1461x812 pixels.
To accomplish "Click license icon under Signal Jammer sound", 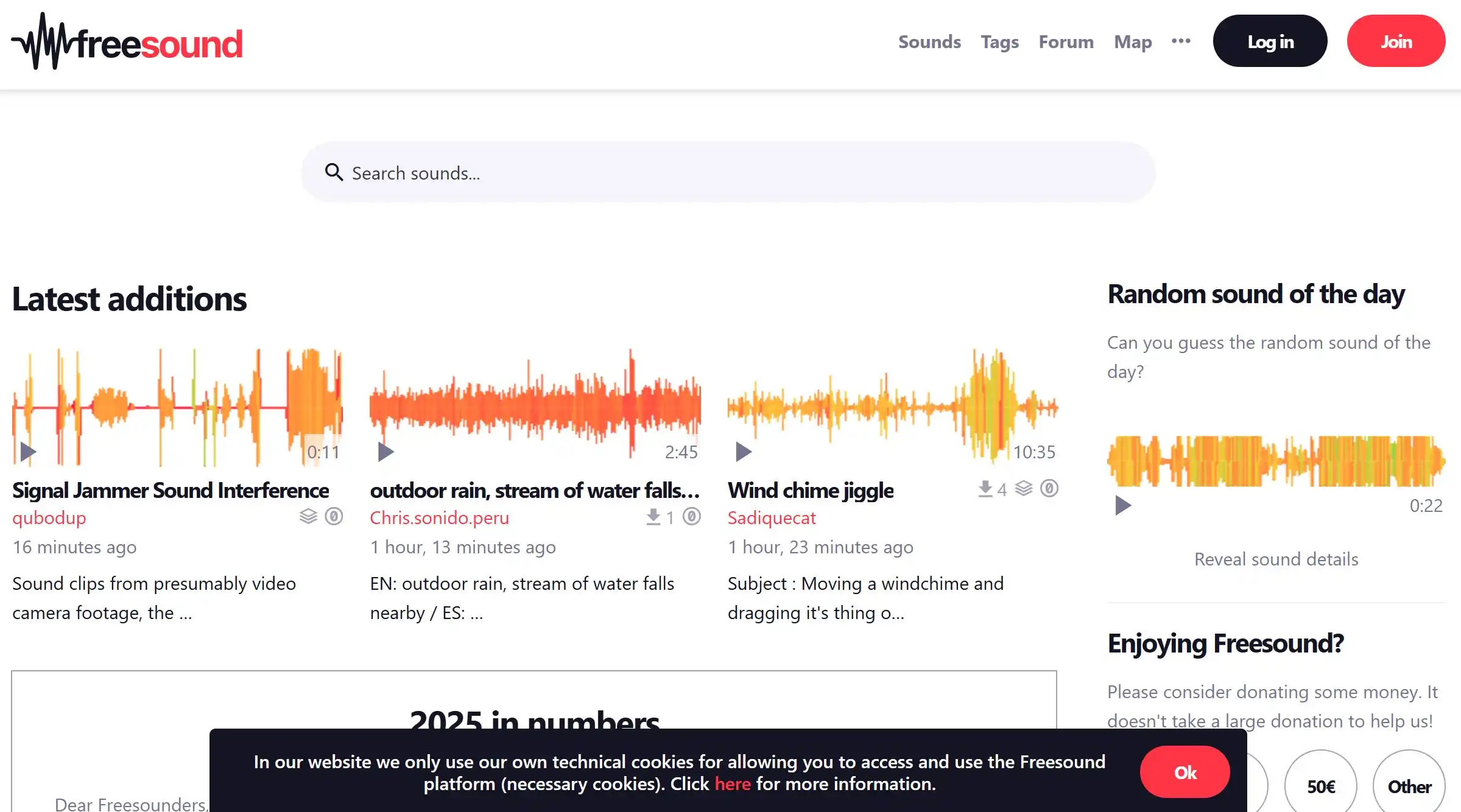I will (334, 517).
